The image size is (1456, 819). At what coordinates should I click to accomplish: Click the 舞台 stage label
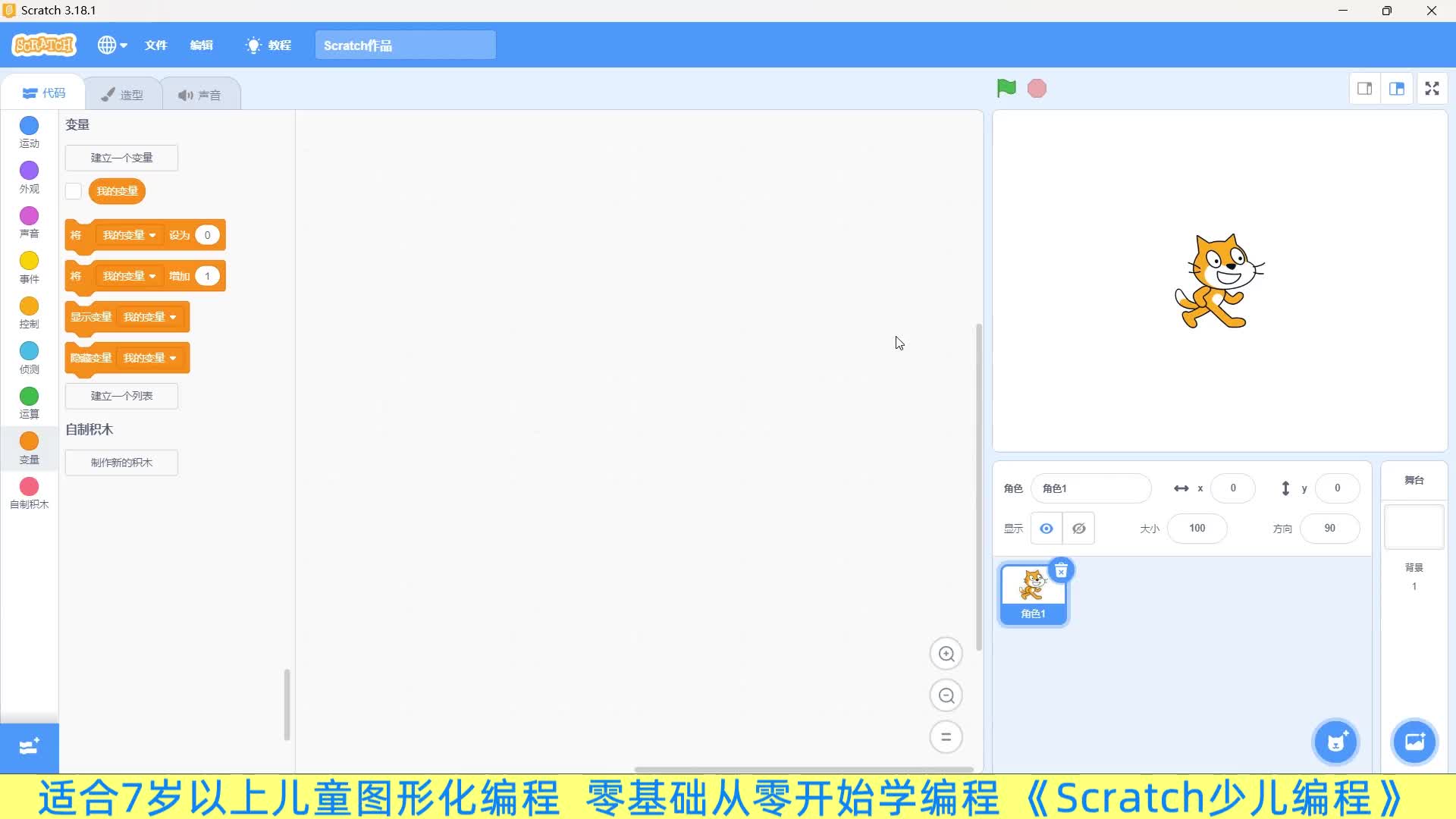coord(1414,481)
